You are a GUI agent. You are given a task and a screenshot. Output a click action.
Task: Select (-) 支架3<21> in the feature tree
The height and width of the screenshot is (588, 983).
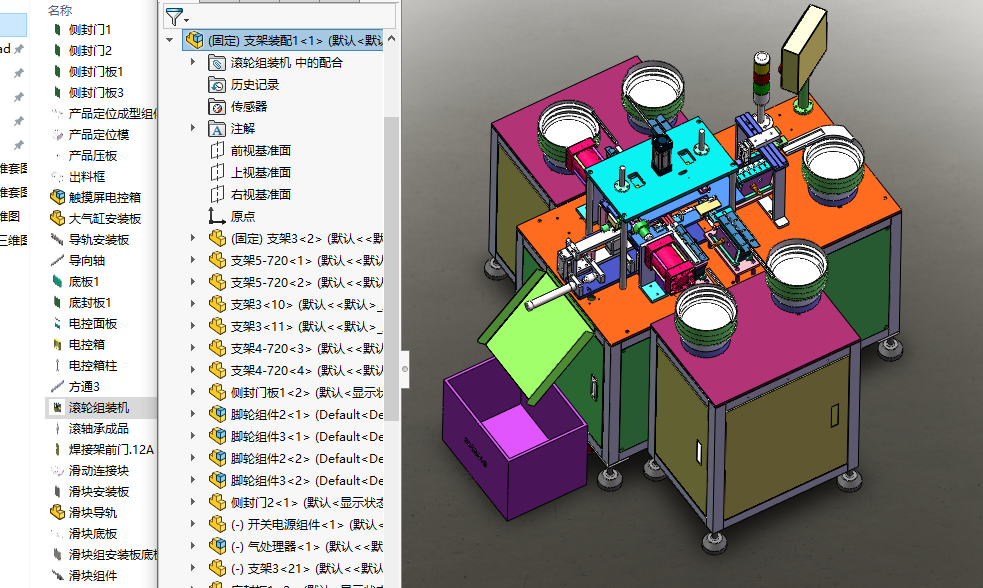coord(307,569)
